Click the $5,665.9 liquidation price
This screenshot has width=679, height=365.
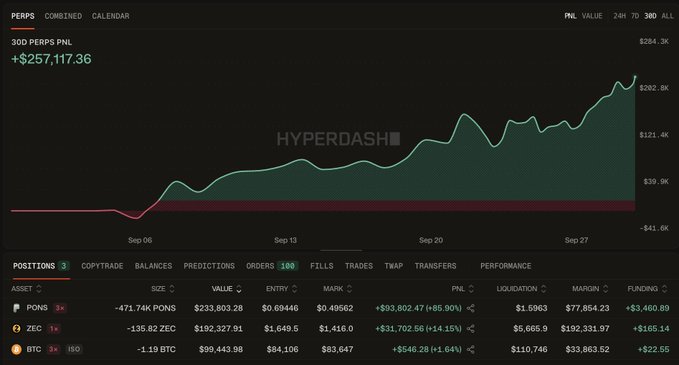[x=530, y=329]
